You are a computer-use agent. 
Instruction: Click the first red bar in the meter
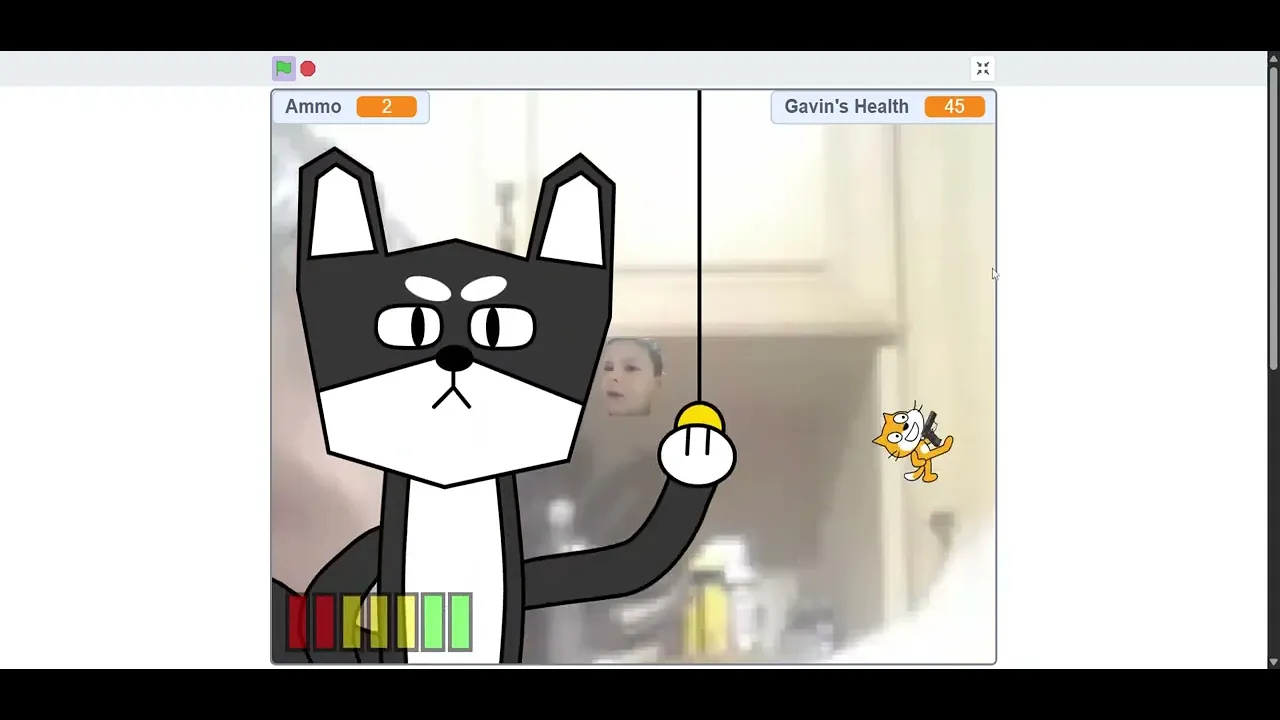click(x=297, y=621)
